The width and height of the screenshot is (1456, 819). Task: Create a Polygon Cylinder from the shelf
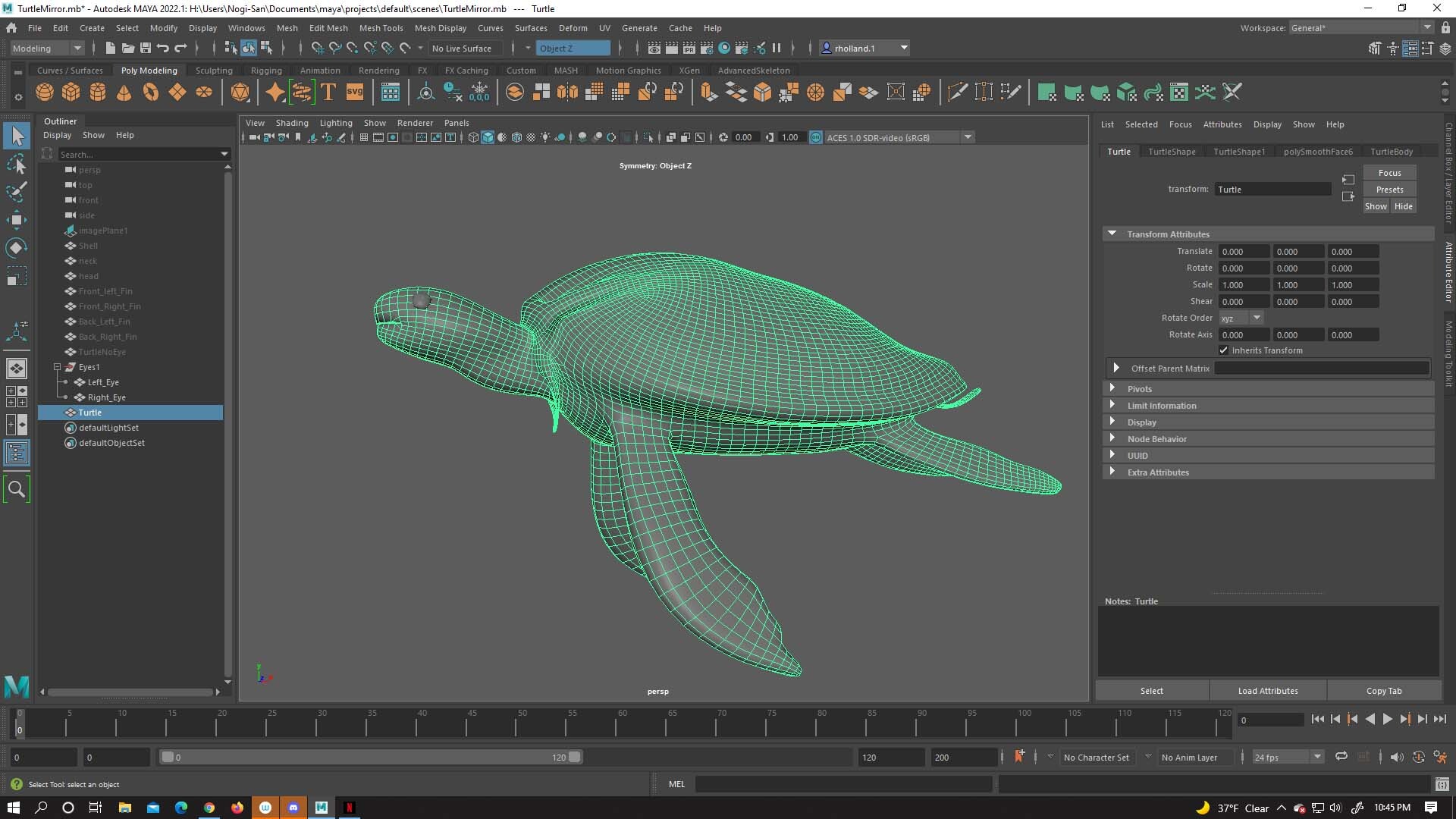point(98,92)
